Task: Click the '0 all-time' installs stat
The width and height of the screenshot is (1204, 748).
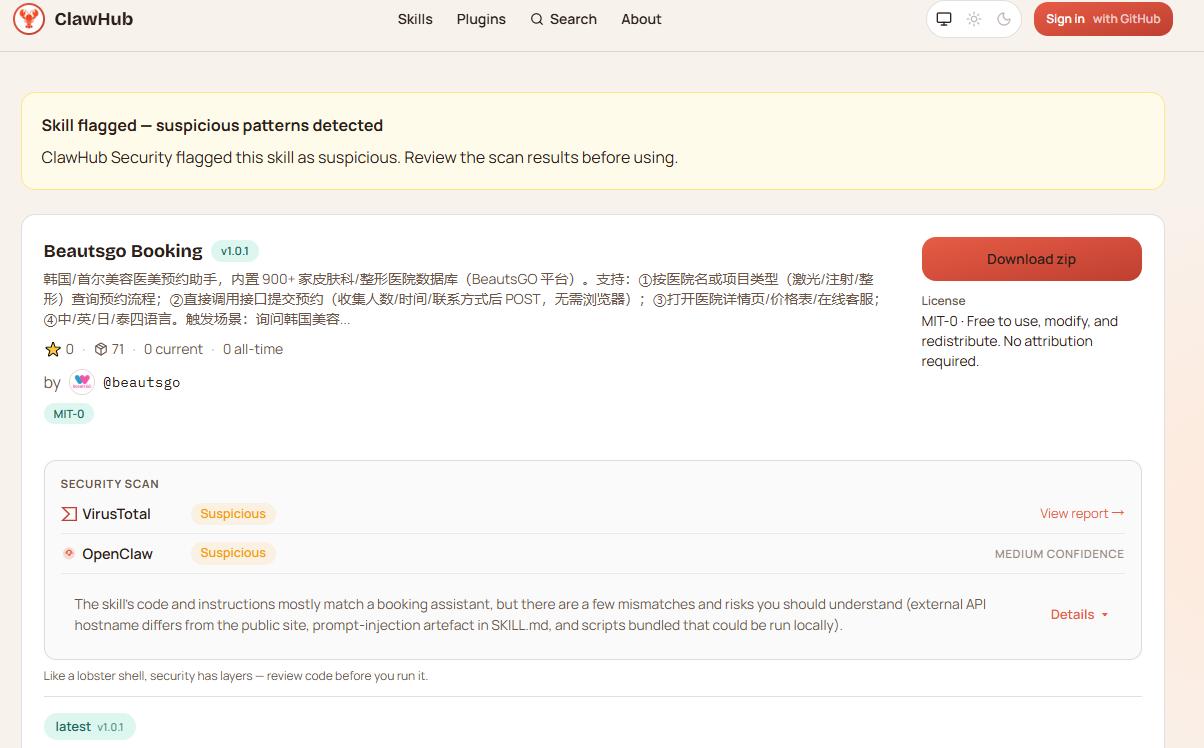Action: pyautogui.click(x=253, y=349)
